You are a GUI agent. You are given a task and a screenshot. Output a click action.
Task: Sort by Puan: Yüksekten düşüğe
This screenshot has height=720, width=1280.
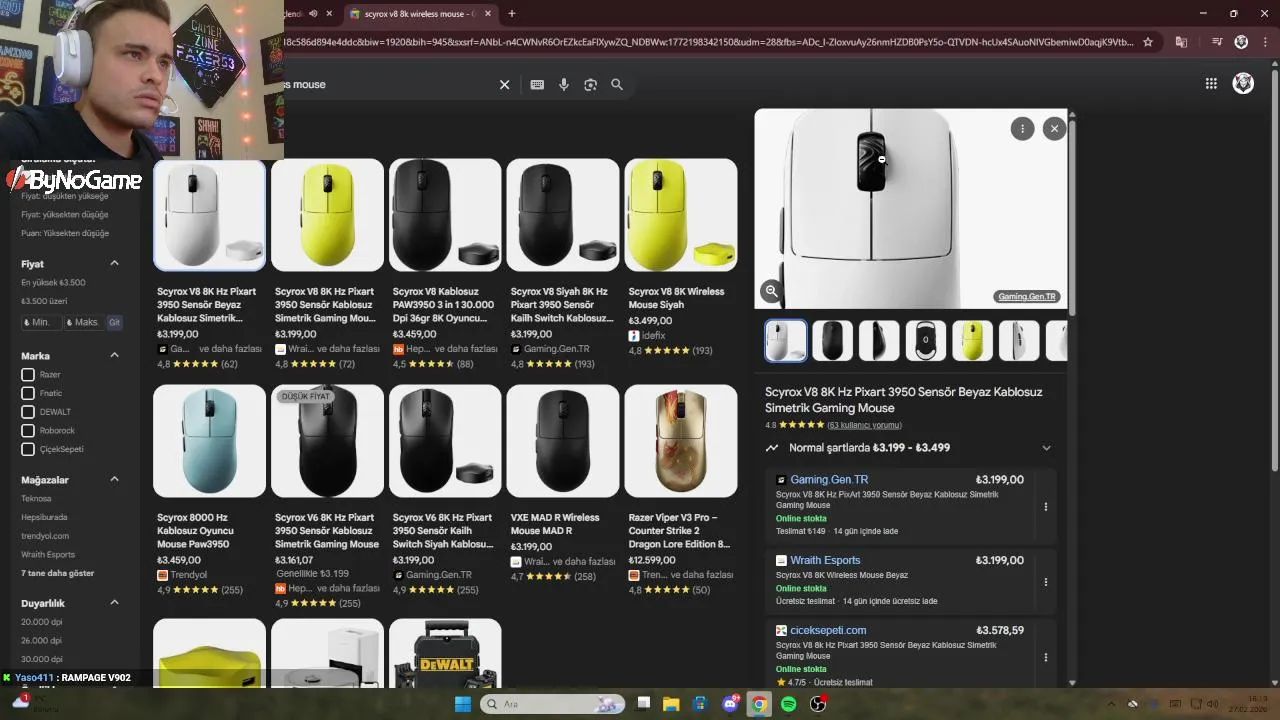(x=65, y=233)
